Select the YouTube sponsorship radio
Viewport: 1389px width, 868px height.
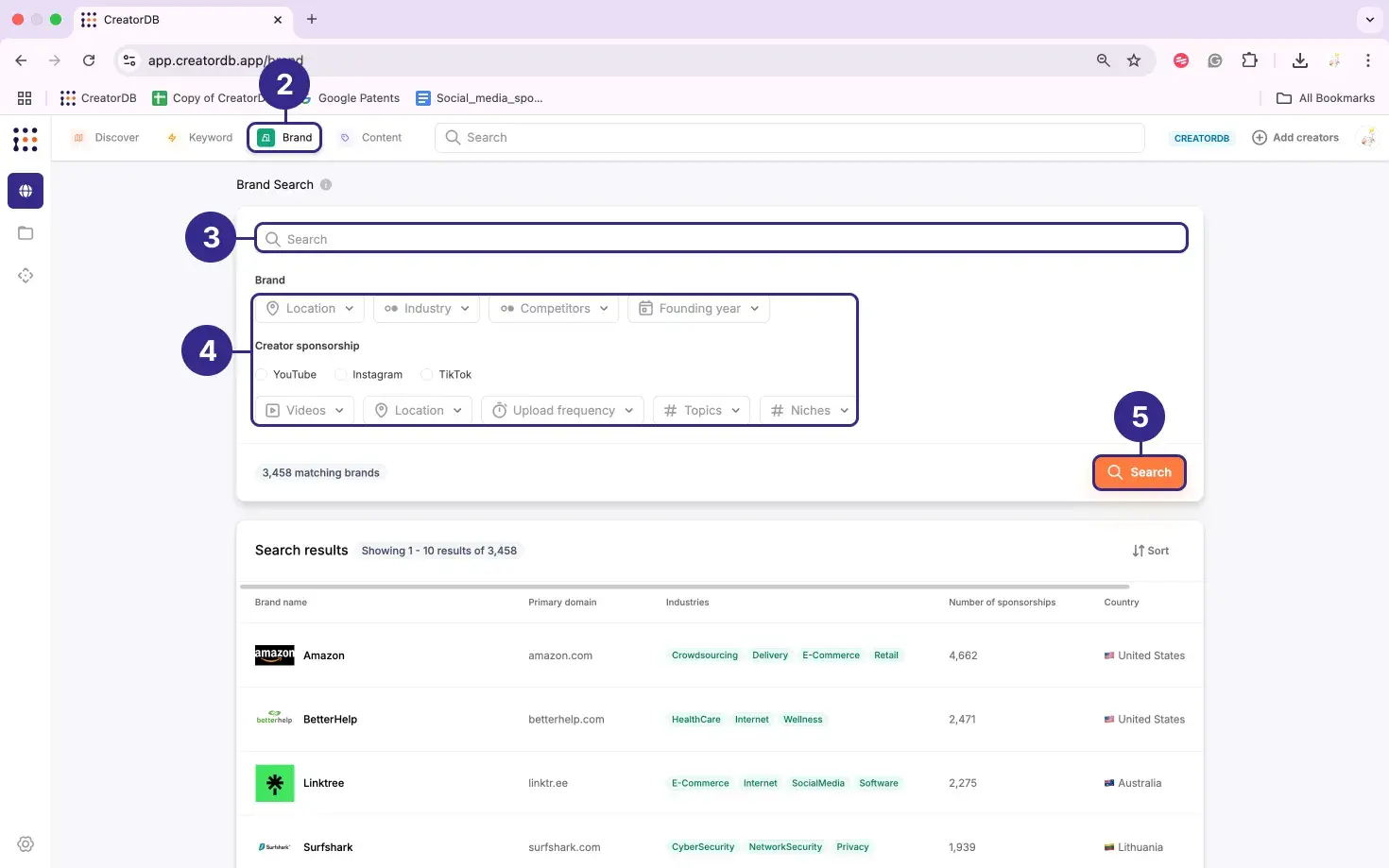(262, 375)
